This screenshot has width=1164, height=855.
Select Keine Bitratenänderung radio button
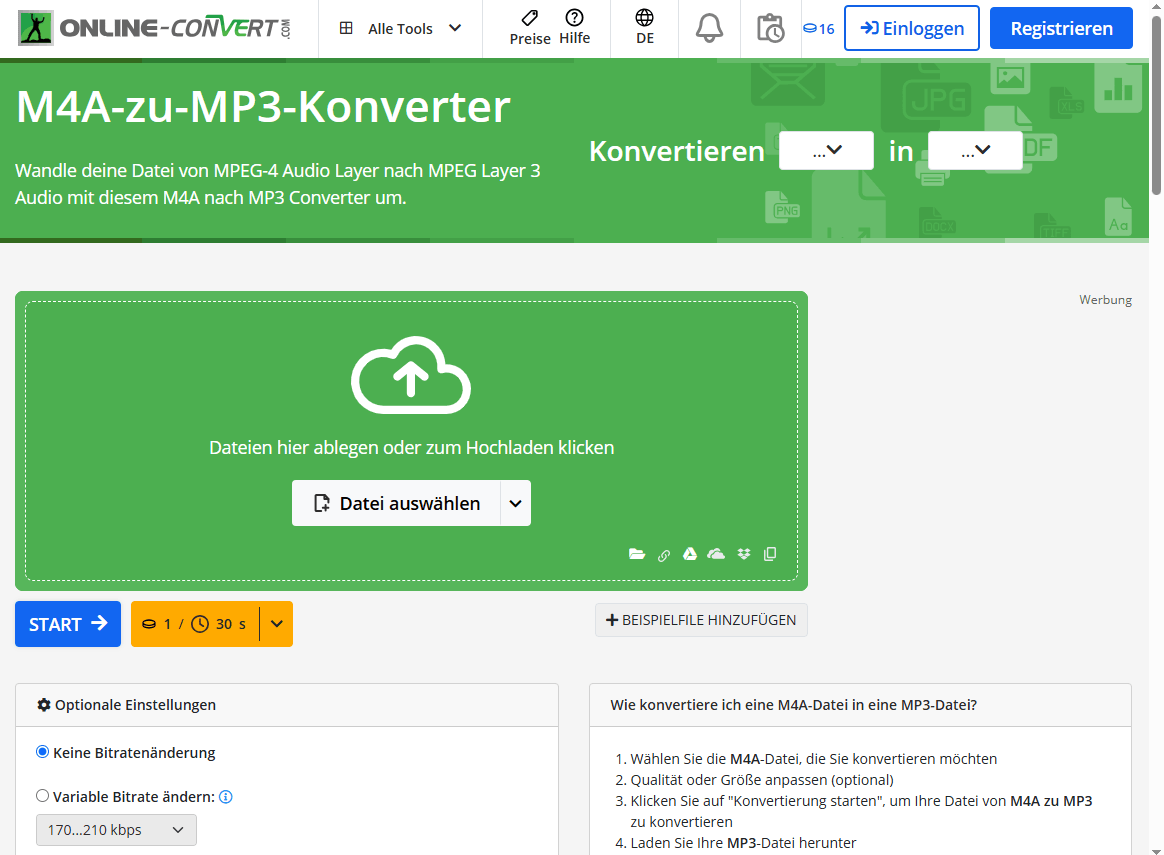[42, 752]
